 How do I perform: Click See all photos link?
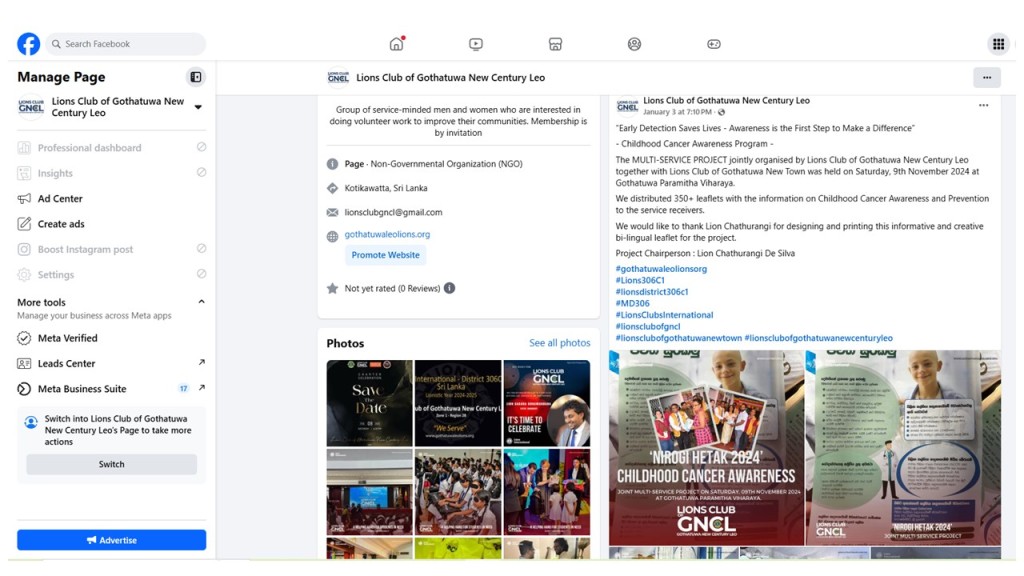point(560,343)
